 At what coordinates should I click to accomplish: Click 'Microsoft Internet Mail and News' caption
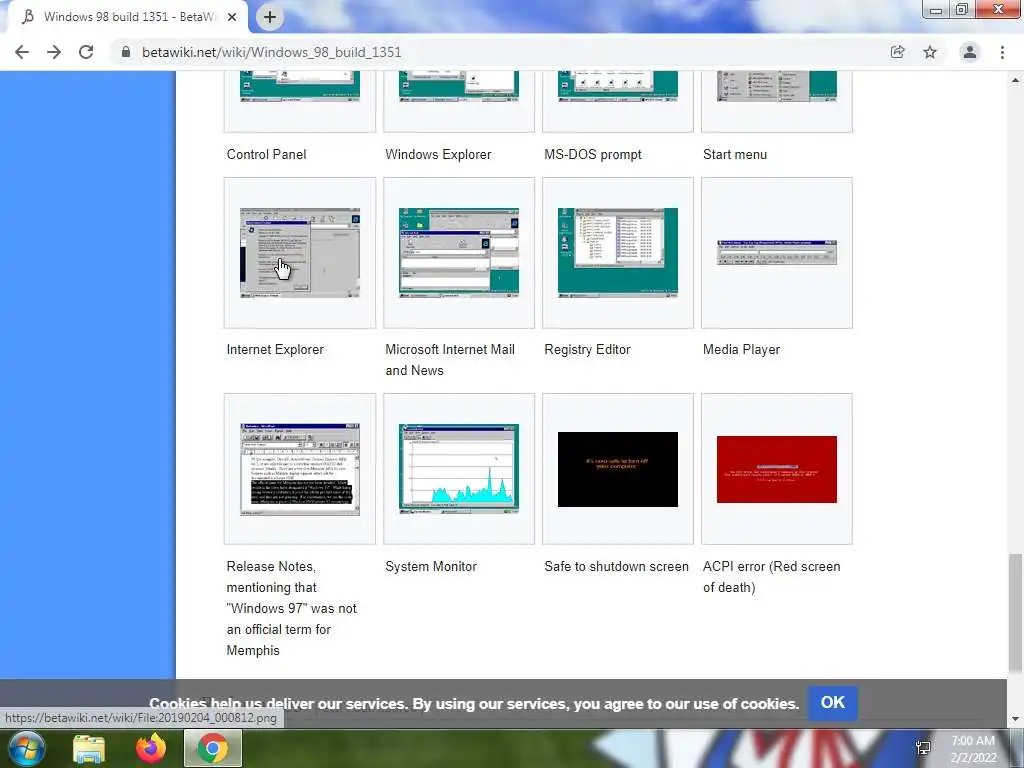pos(450,360)
